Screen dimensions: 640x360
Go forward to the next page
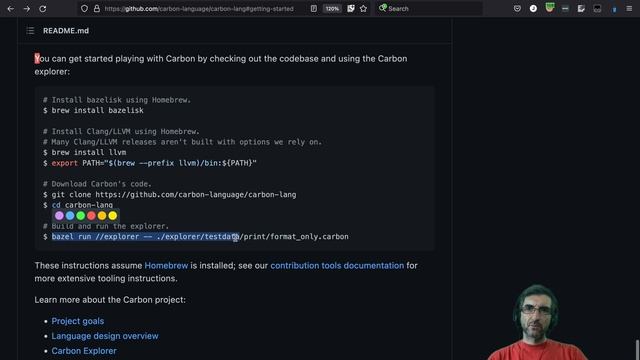tap(27, 9)
